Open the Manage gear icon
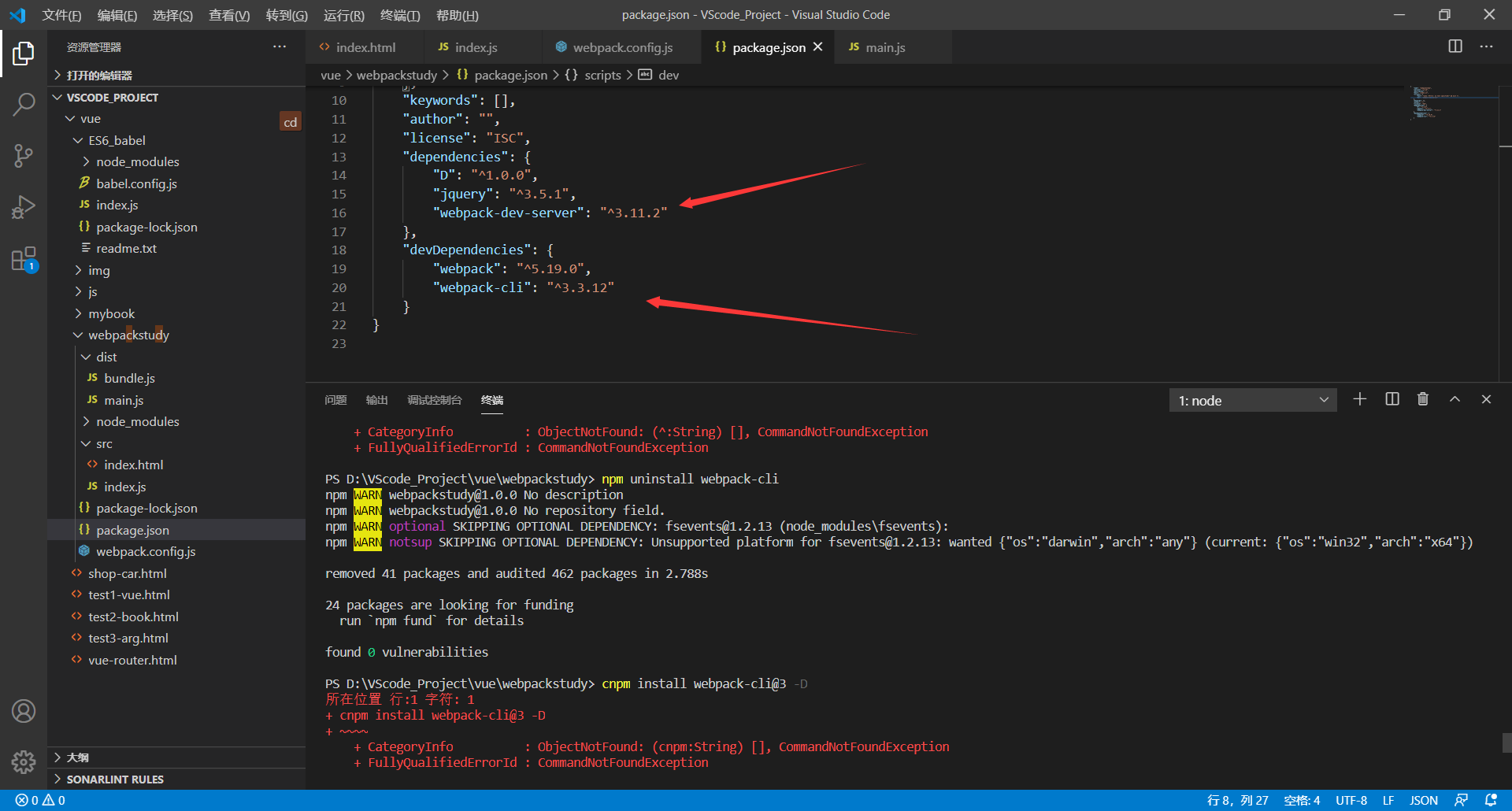This screenshot has width=1512, height=811. tap(24, 761)
